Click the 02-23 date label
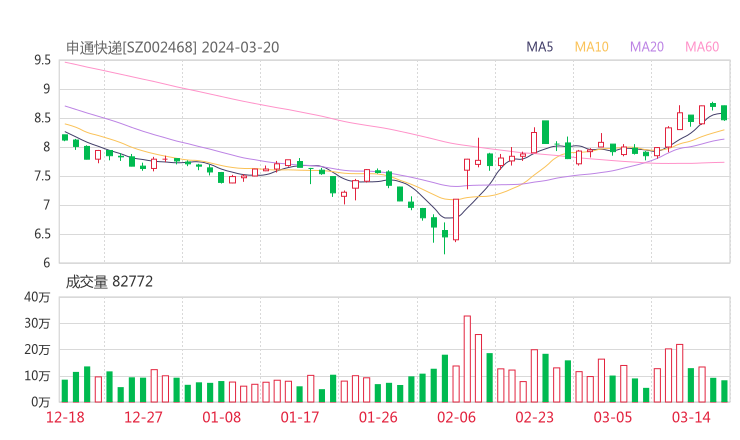740x440 pixels. click(534, 417)
